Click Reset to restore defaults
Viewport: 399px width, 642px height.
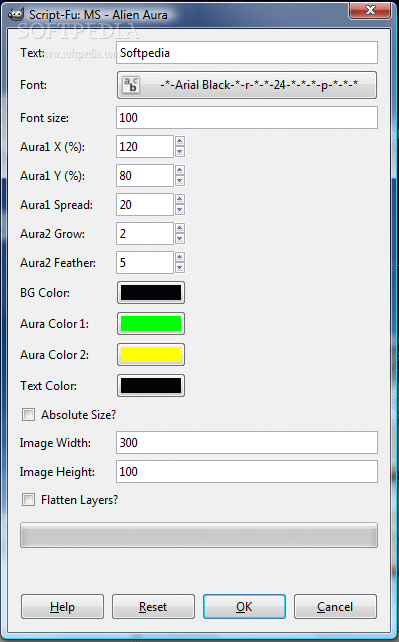[153, 606]
